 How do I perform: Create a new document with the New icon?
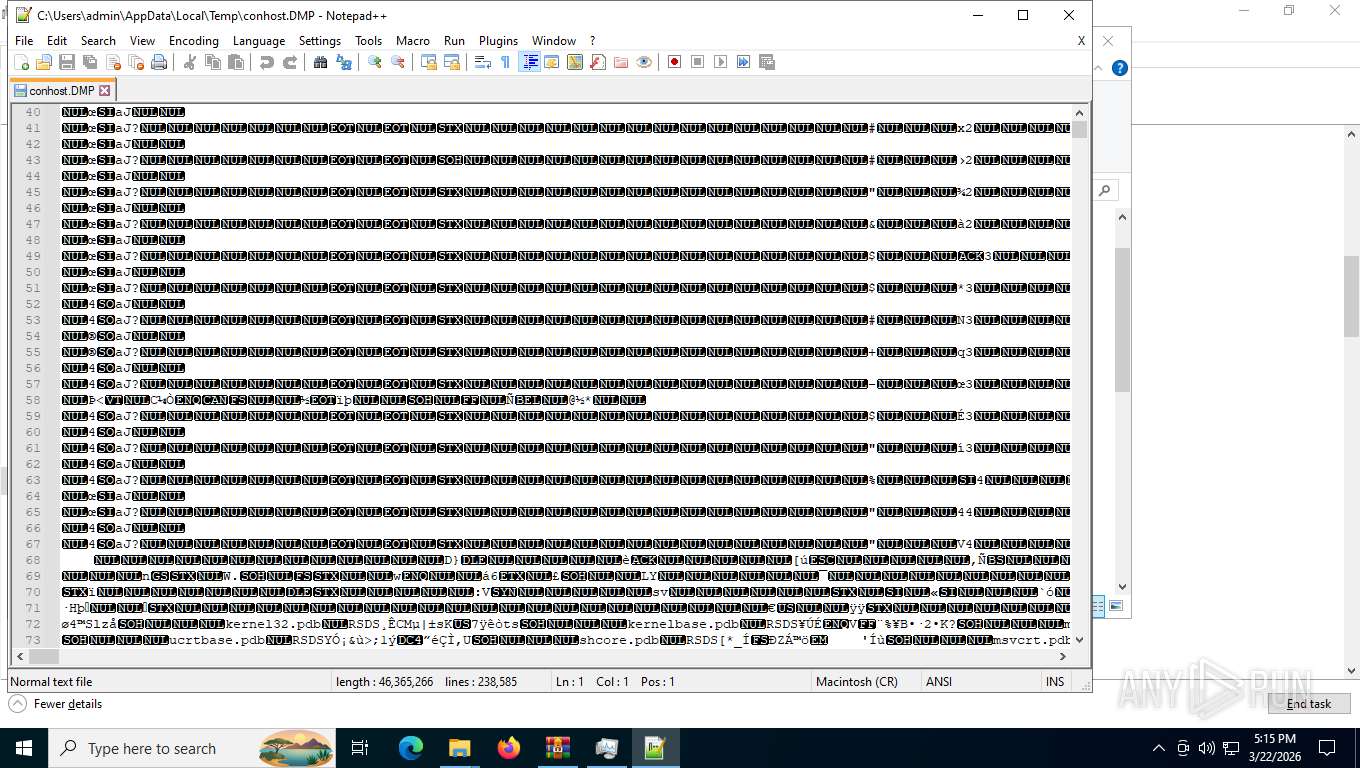[x=21, y=62]
